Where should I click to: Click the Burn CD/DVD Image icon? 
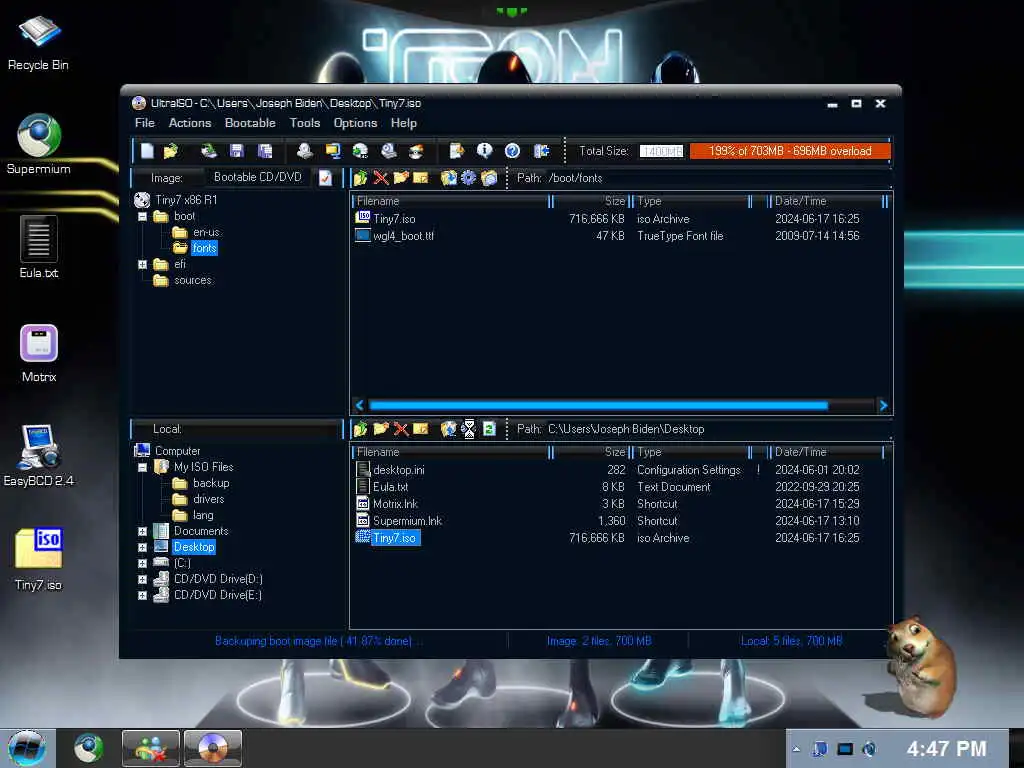point(417,151)
